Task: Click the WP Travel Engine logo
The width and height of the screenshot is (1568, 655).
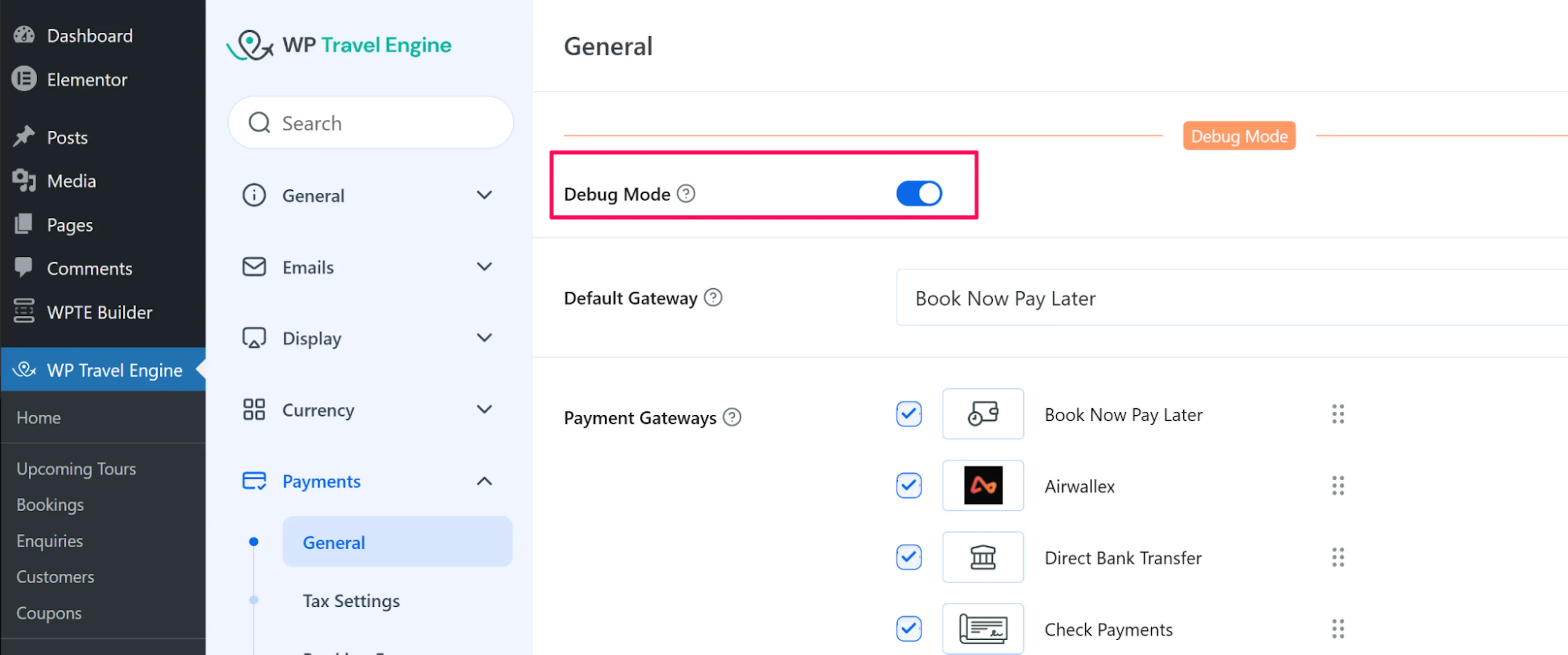Action: point(339,45)
